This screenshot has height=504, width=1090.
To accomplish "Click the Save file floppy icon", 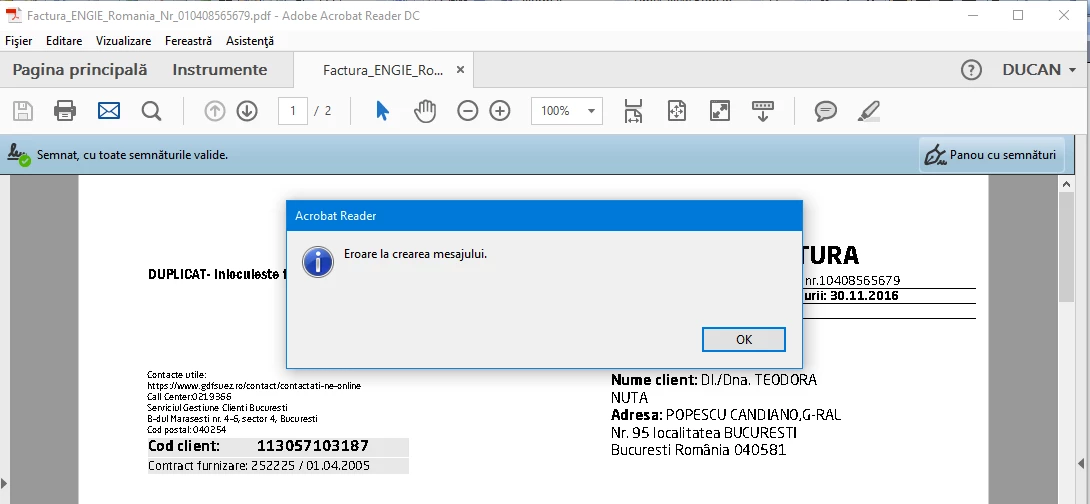I will pyautogui.click(x=23, y=111).
